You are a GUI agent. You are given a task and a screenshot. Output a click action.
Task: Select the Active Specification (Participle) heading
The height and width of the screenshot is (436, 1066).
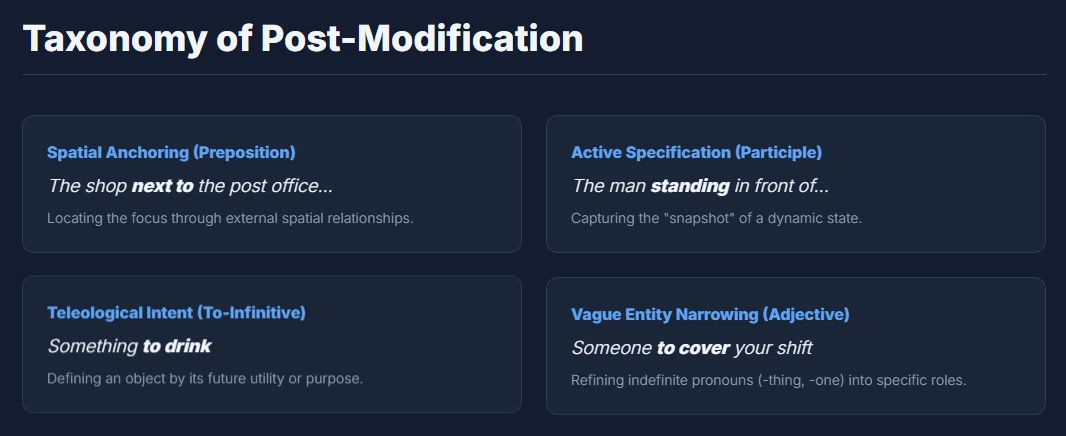point(696,152)
